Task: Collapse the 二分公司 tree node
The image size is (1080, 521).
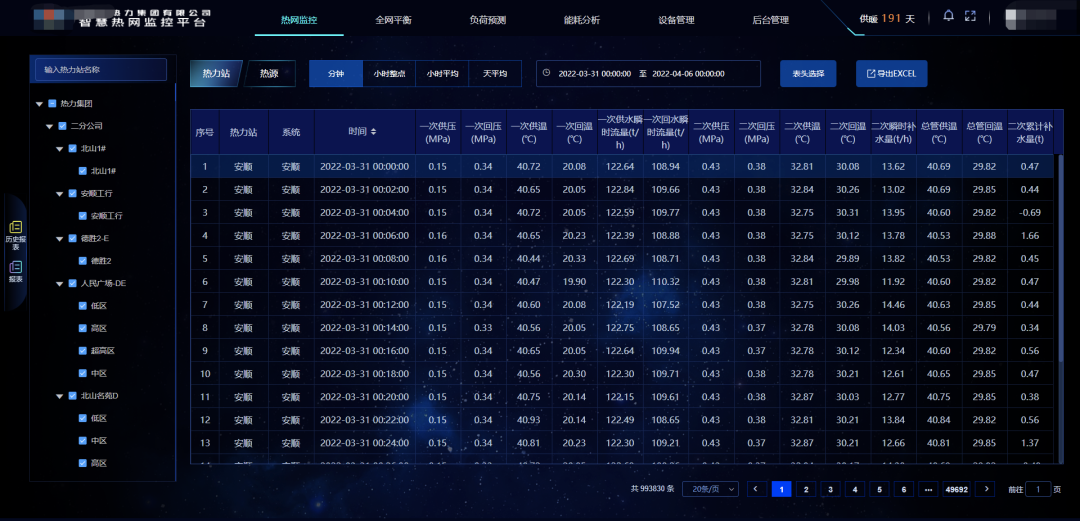Action: pyautogui.click(x=50, y=127)
